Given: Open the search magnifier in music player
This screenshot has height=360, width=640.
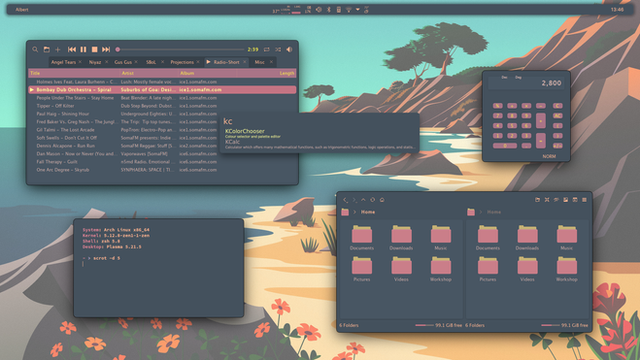Looking at the screenshot, I should pos(35,49).
